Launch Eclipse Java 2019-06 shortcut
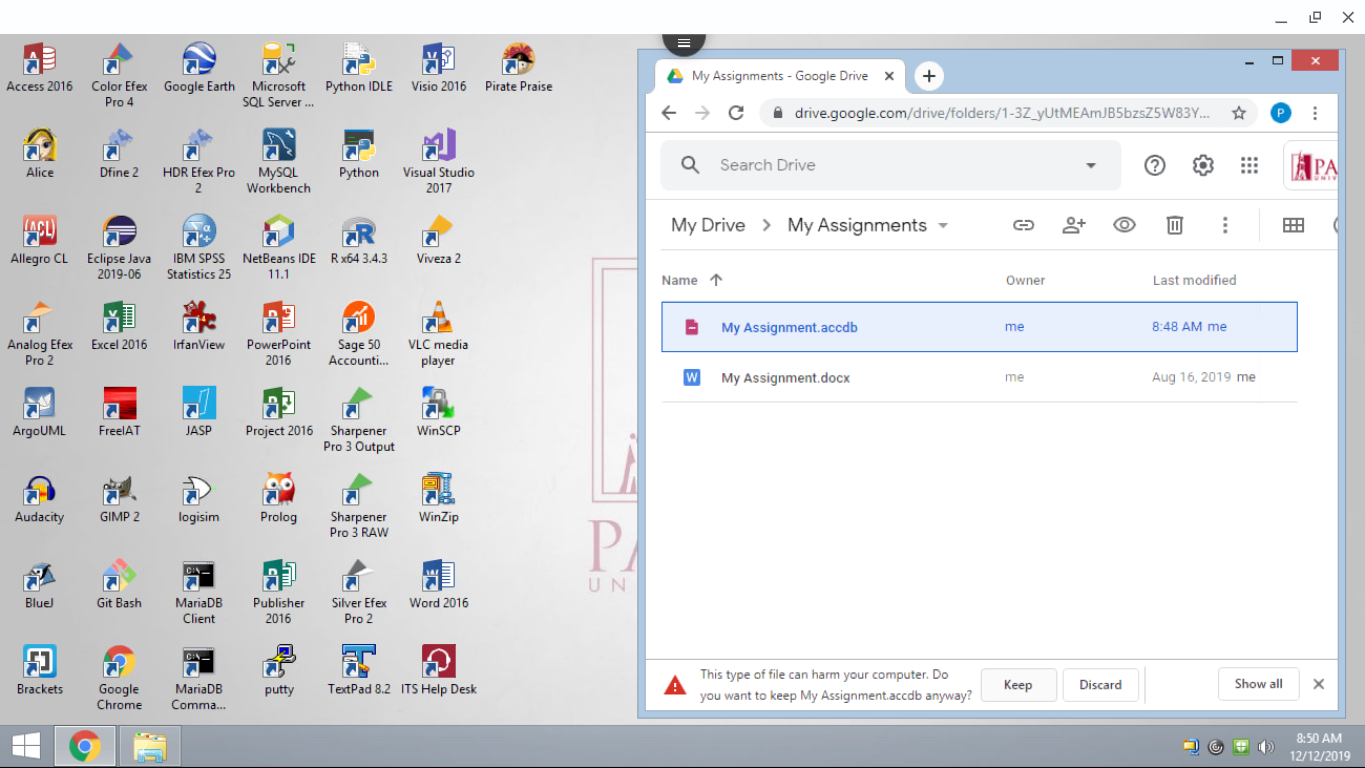This screenshot has height=768, width=1365. point(119,247)
